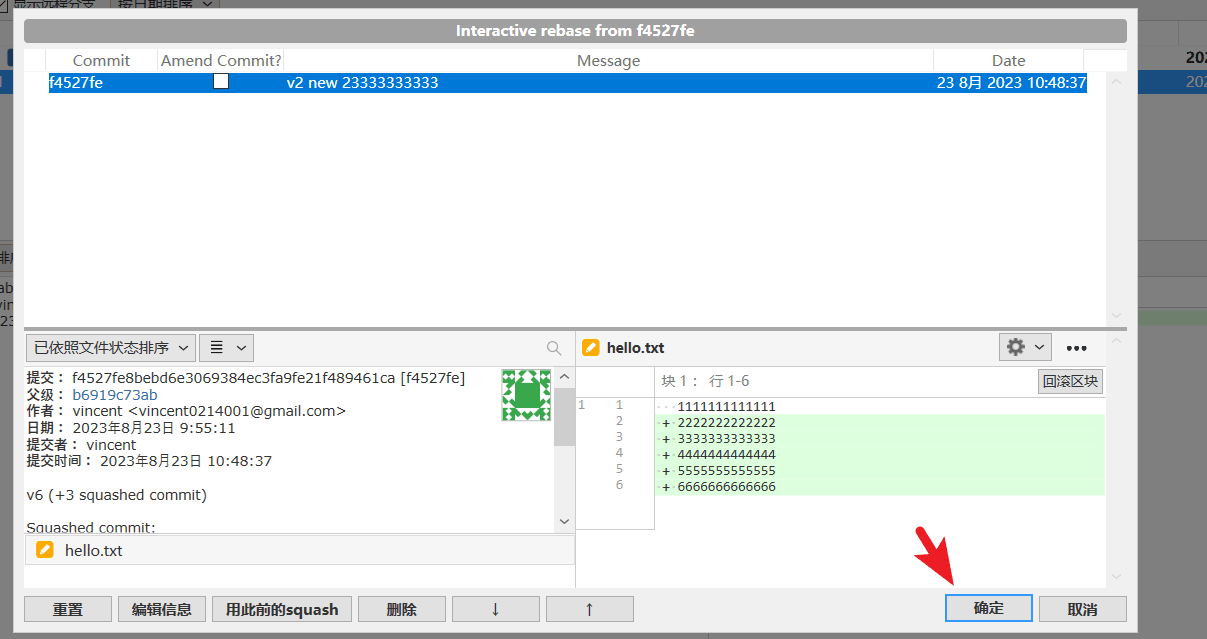The height and width of the screenshot is (639, 1207).
Task: Click the hello.txt icon in diff header
Action: pyautogui.click(x=591, y=348)
